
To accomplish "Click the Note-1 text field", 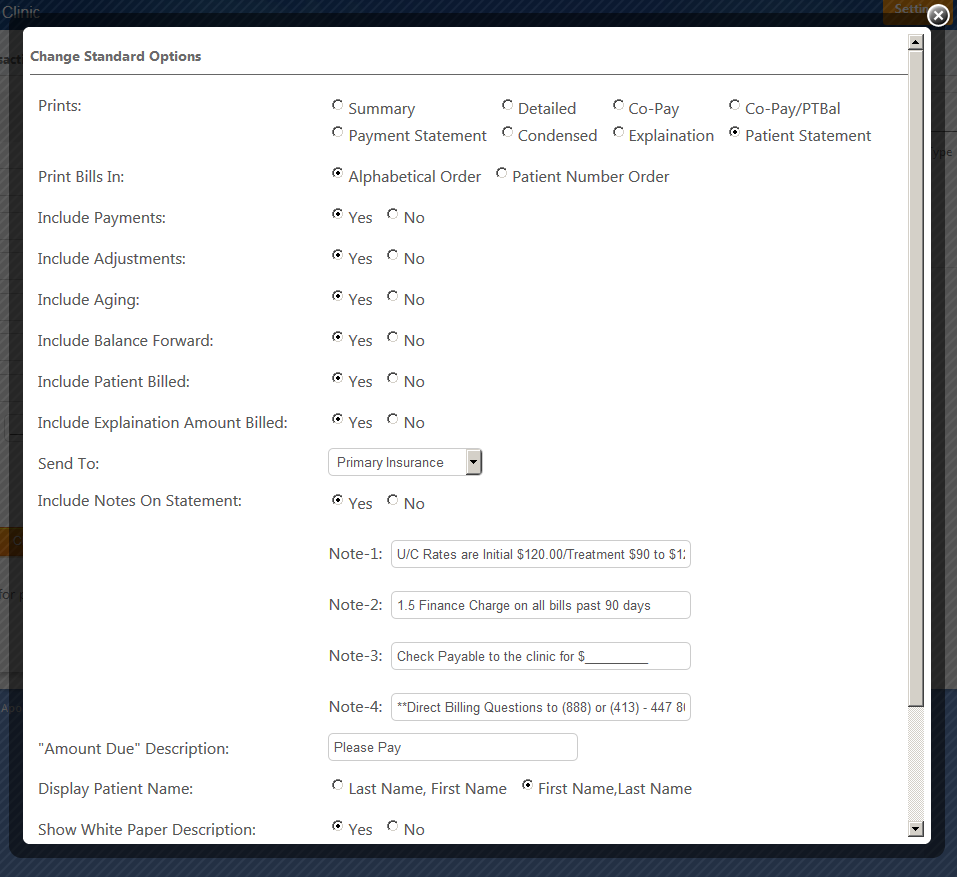I will point(540,554).
